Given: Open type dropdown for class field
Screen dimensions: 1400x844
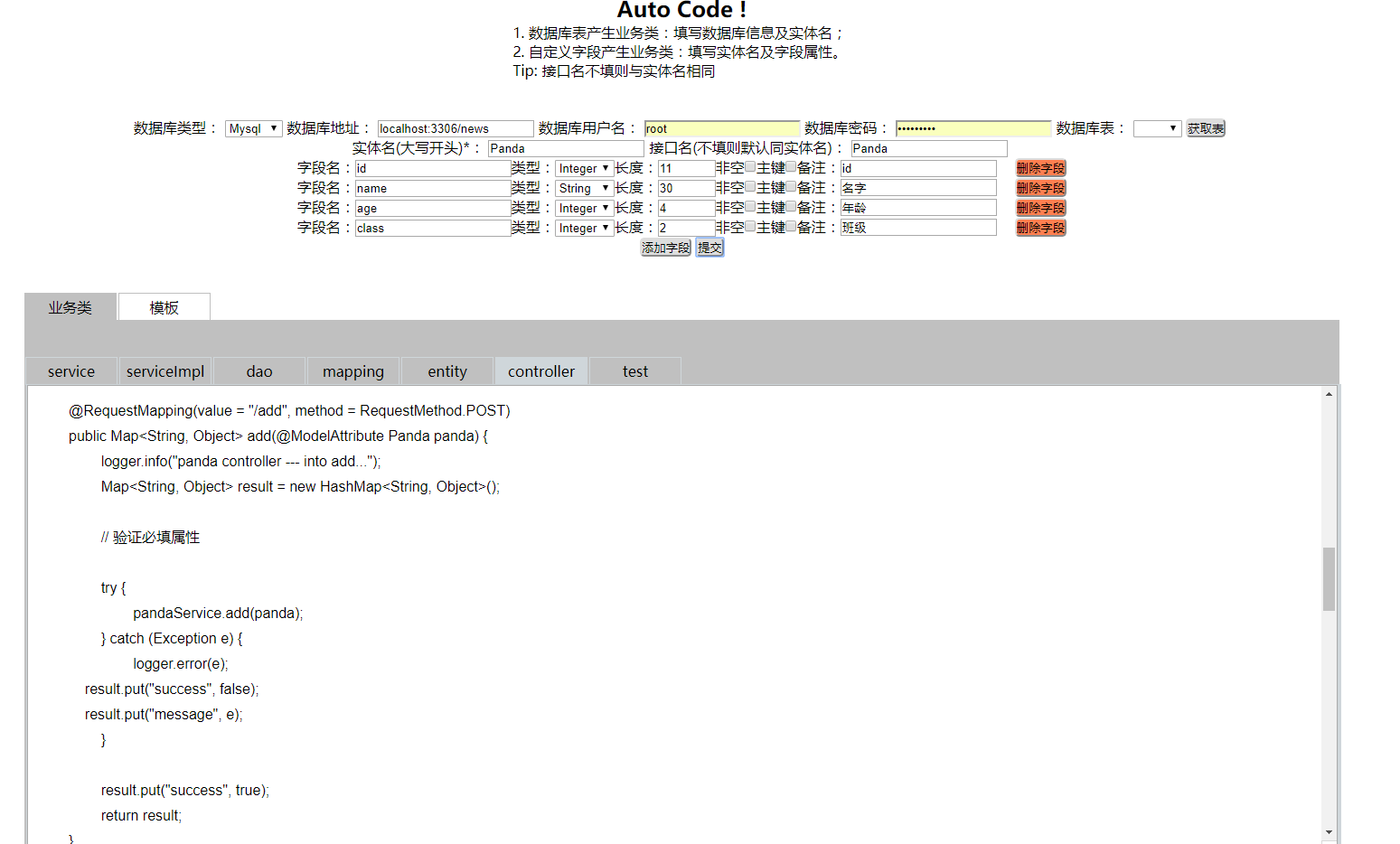Looking at the screenshot, I should pyautogui.click(x=585, y=228).
